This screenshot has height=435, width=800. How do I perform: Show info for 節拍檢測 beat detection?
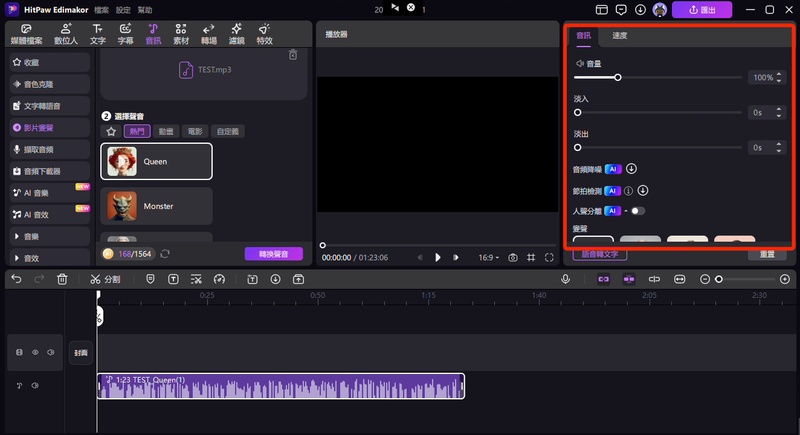[629, 191]
